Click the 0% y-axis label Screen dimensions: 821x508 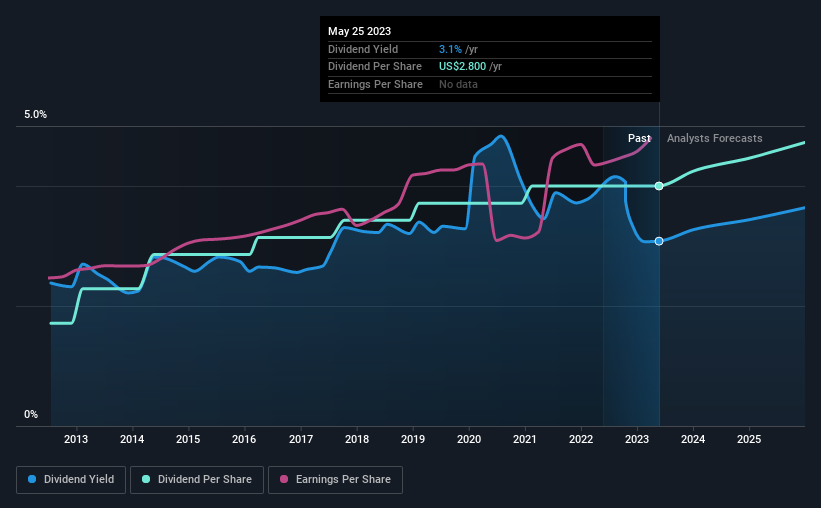click(31, 414)
